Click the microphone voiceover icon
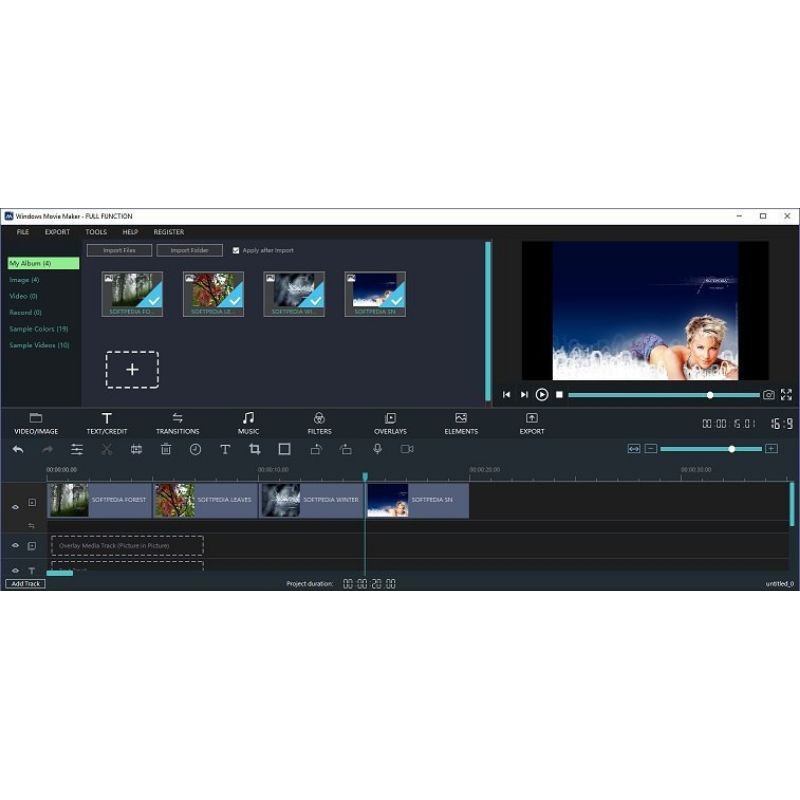This screenshot has width=800, height=800. 378,450
